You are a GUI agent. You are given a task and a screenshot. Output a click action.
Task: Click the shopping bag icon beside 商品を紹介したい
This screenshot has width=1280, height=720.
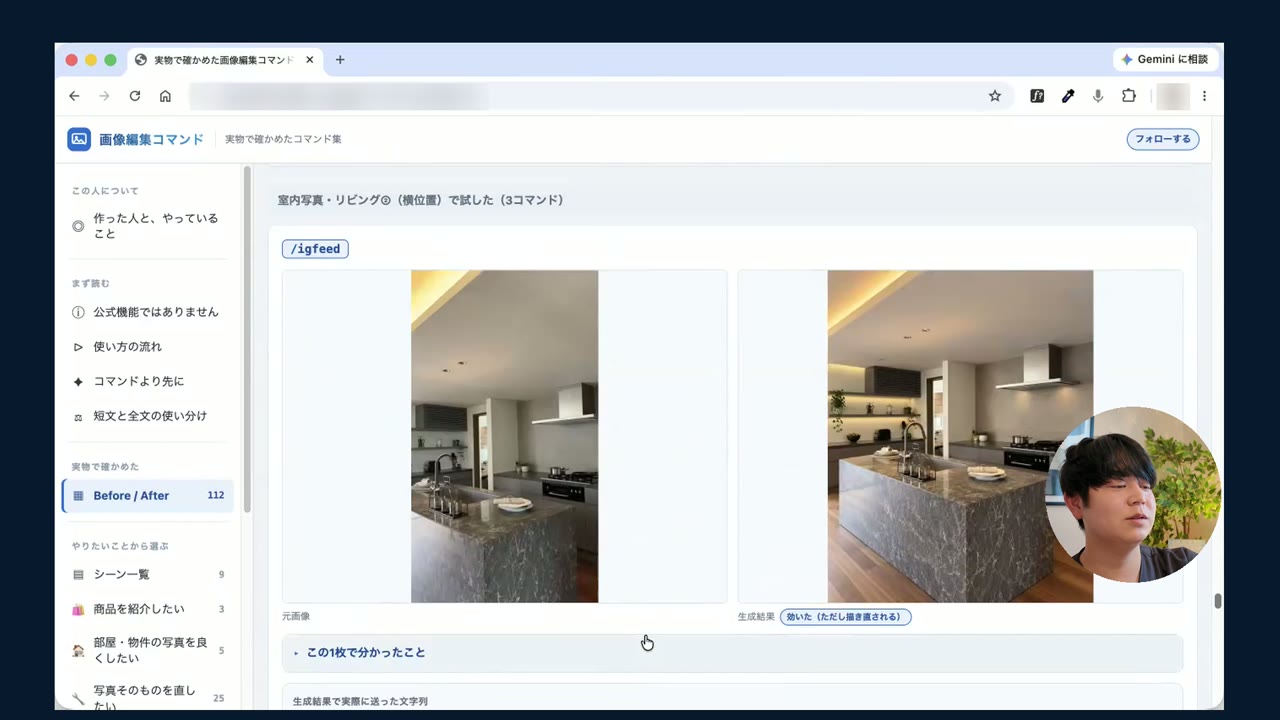pyautogui.click(x=78, y=609)
